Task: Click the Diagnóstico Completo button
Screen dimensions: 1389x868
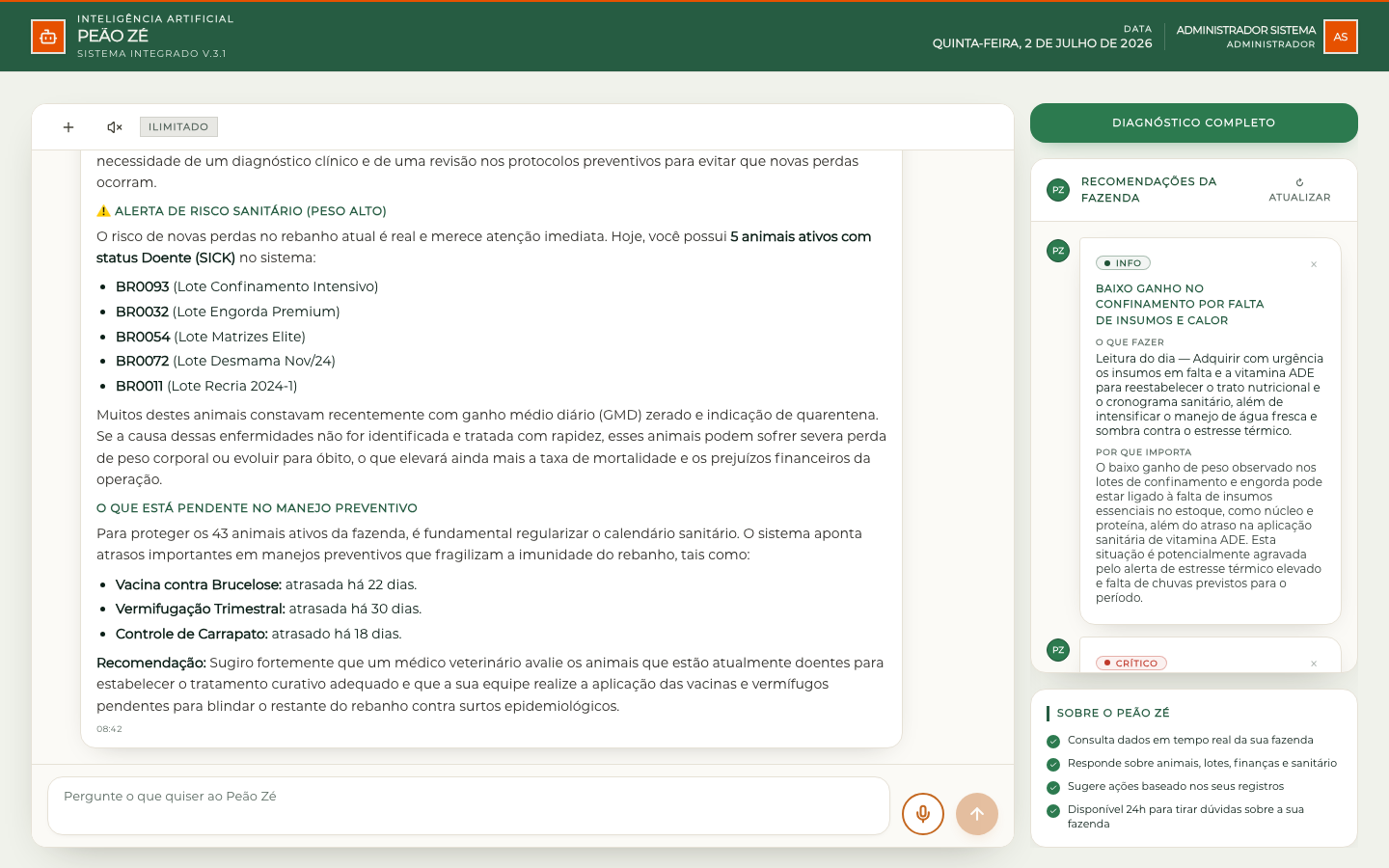Action: pos(1194,123)
